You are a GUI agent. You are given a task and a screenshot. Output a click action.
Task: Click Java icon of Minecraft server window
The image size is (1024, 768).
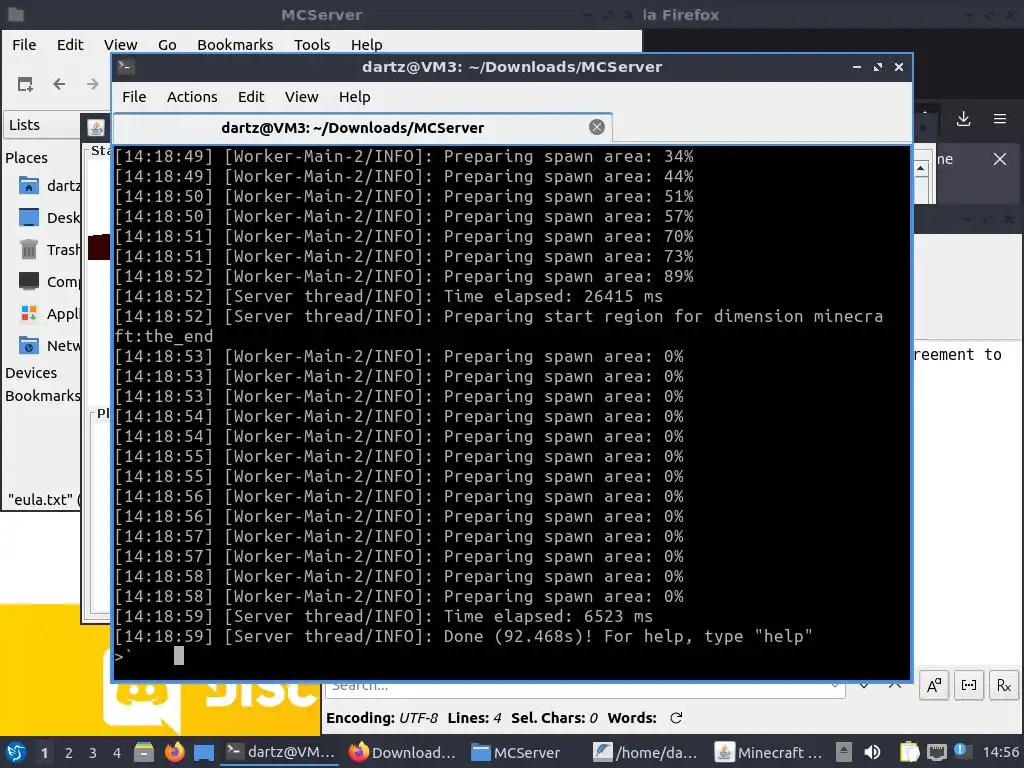pos(96,128)
